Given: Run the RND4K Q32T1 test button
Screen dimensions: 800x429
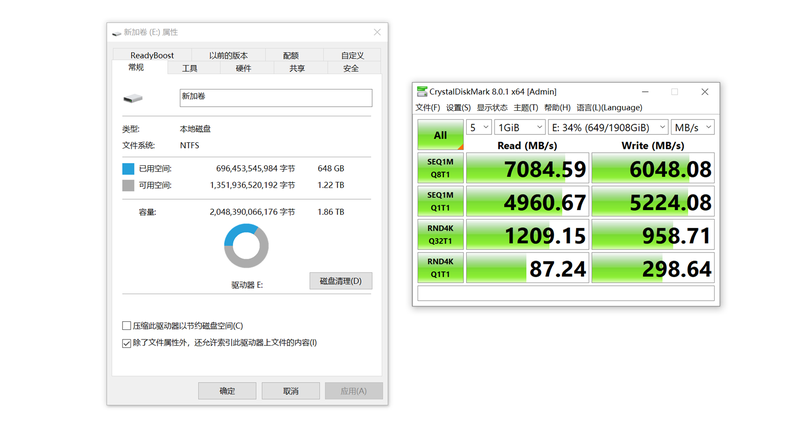Looking at the screenshot, I should click(440, 234).
